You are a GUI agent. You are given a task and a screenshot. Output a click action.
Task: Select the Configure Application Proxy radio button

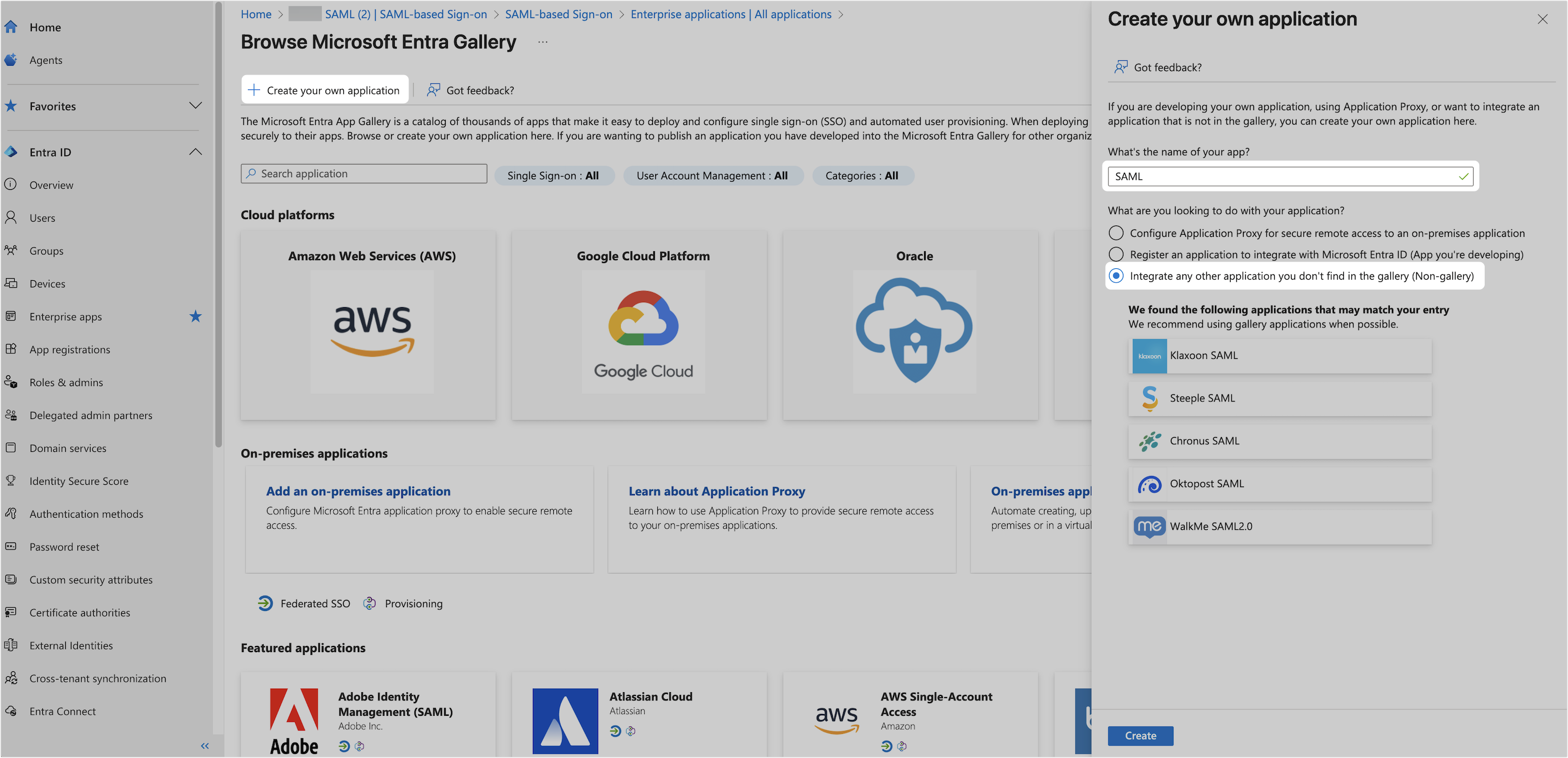pos(1116,233)
